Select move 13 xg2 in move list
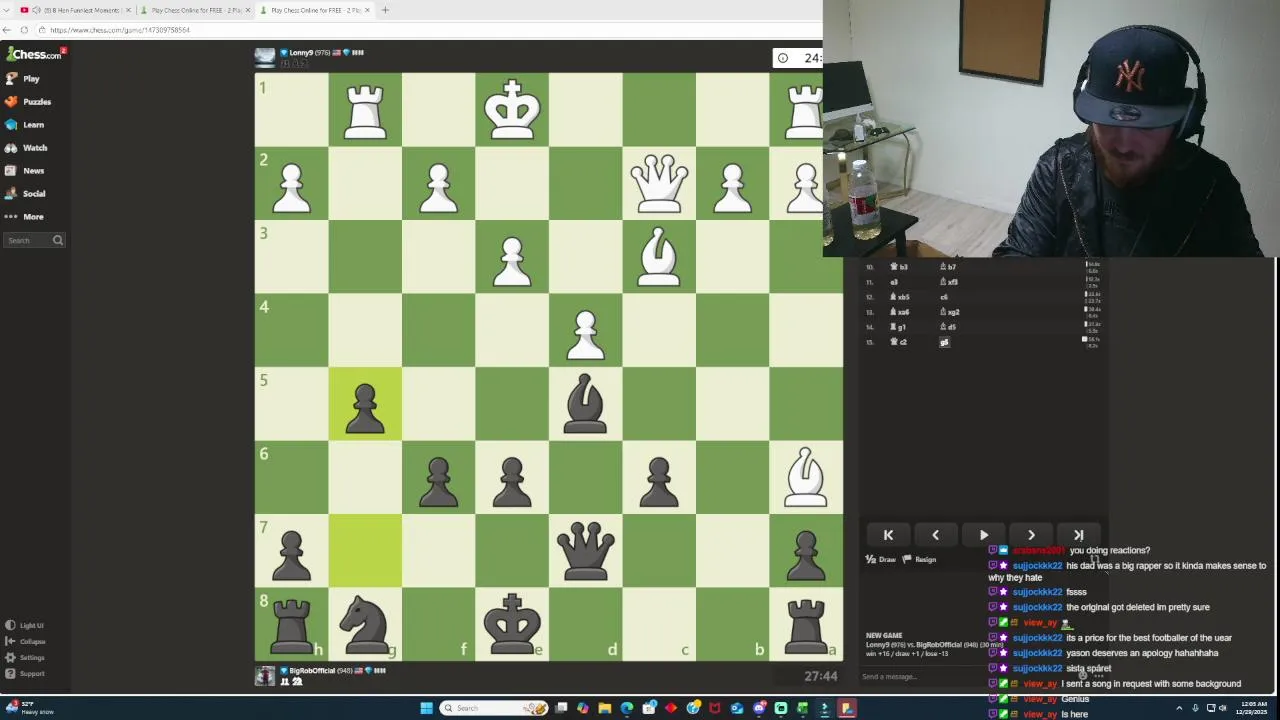This screenshot has height=720, width=1280. (950, 312)
